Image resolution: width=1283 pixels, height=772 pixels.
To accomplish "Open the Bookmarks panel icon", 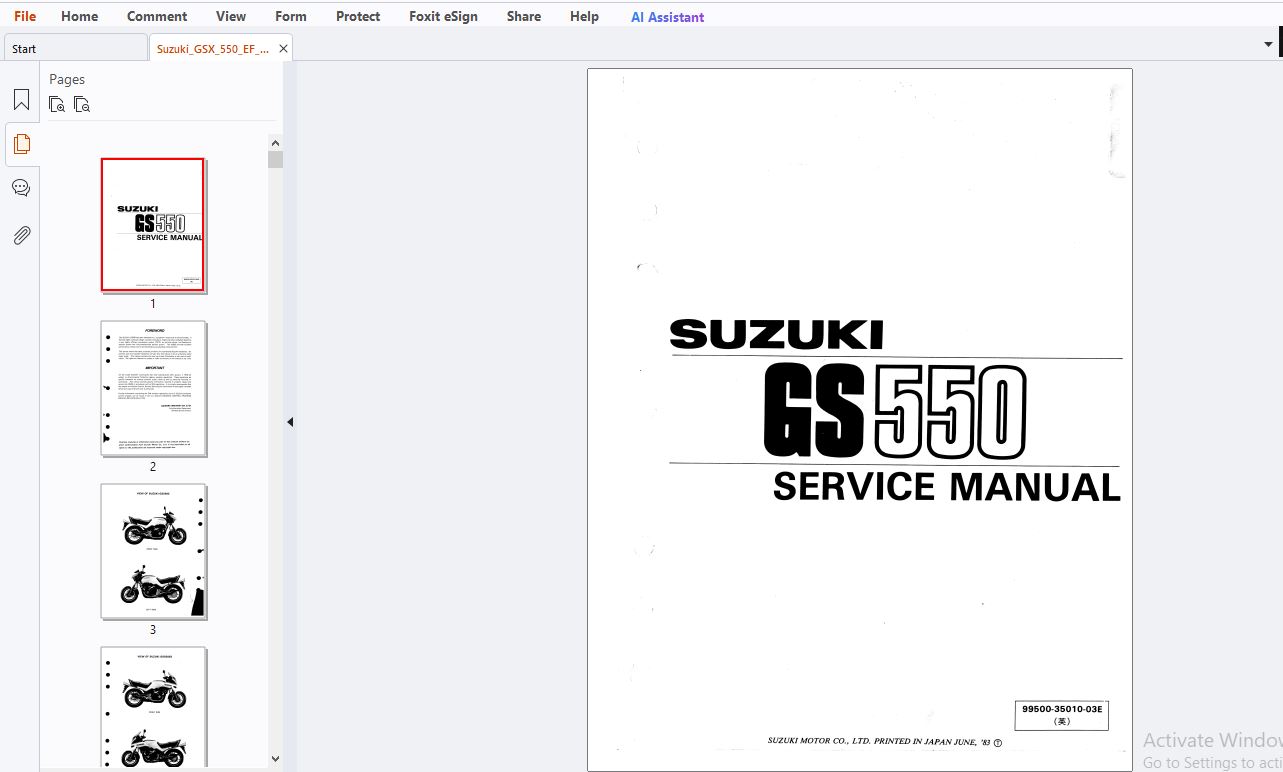I will click(x=21, y=100).
